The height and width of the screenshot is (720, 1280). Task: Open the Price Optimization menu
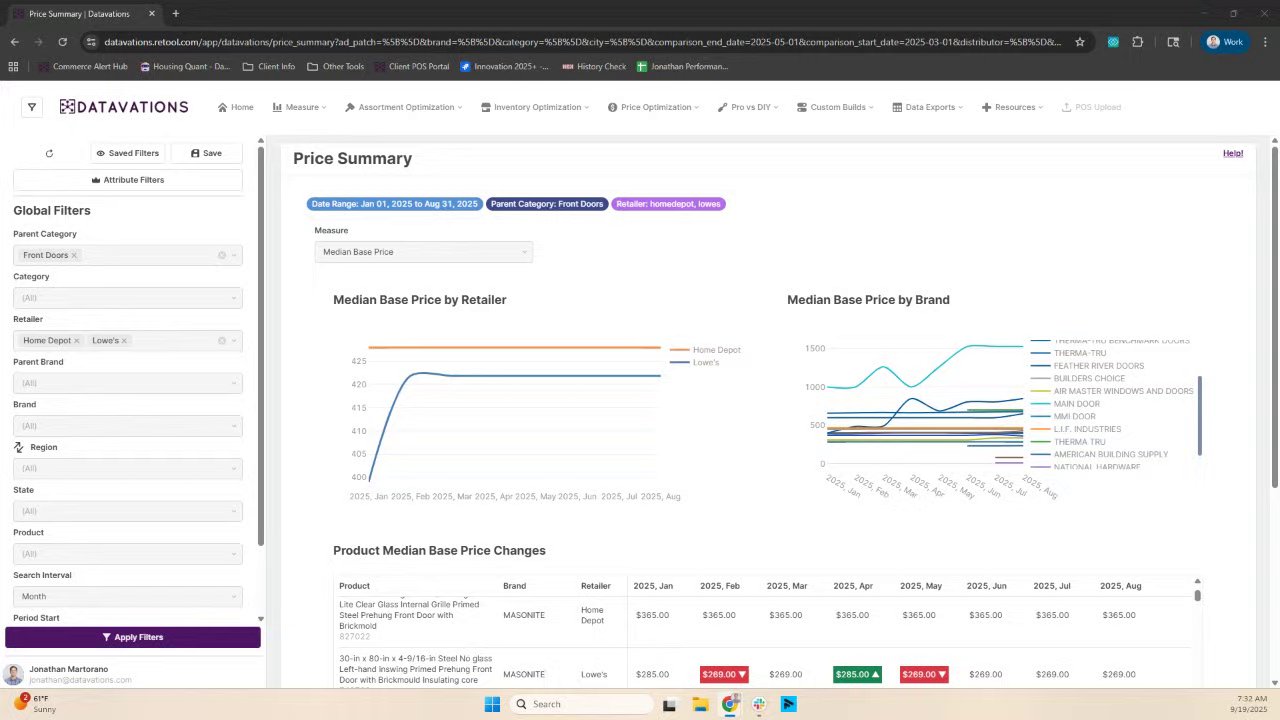655,107
